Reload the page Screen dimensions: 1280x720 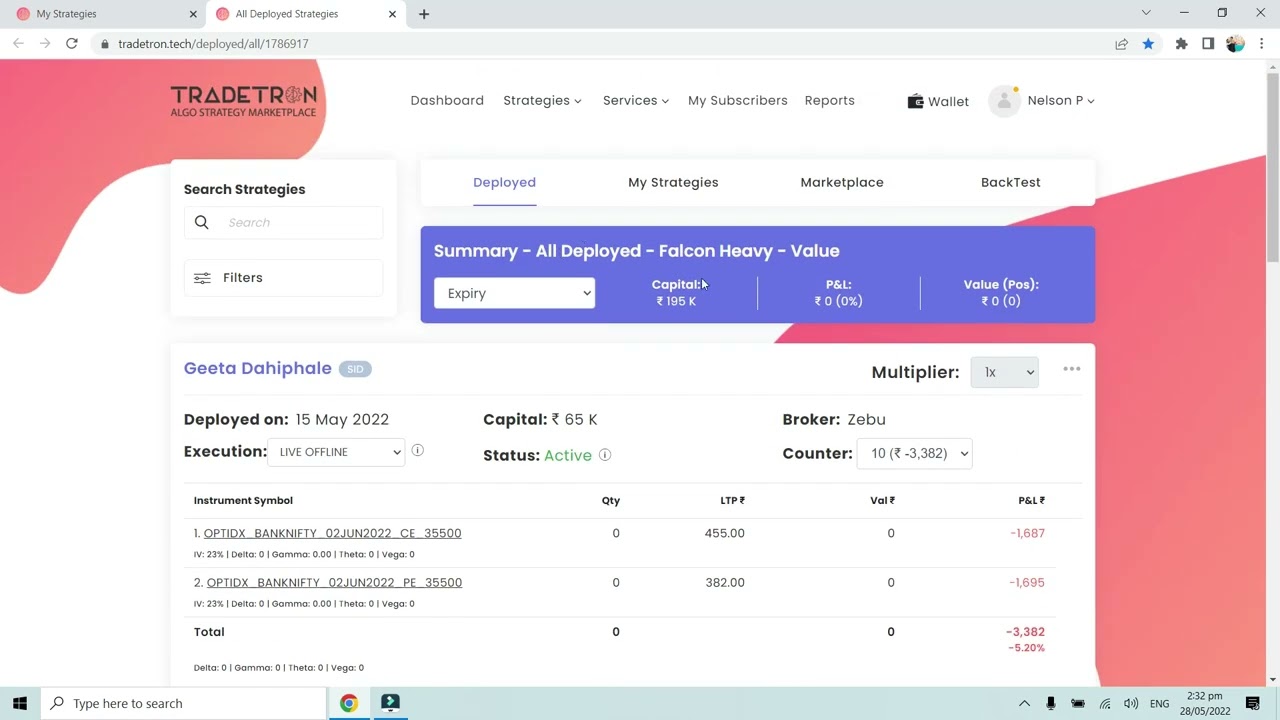click(x=72, y=43)
